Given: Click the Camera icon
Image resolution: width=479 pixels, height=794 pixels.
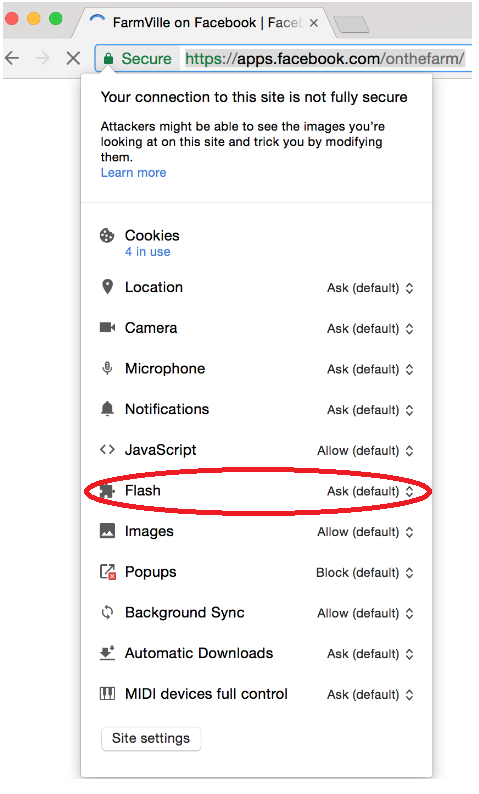Looking at the screenshot, I should coord(107,328).
